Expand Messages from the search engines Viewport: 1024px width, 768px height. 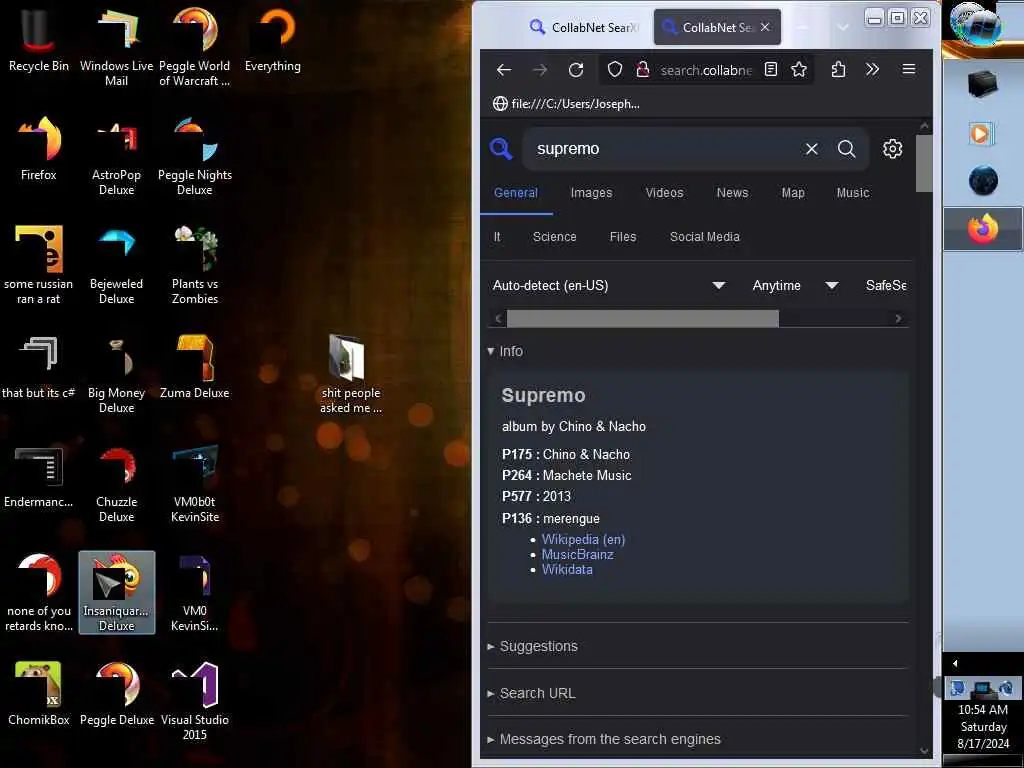coord(604,739)
